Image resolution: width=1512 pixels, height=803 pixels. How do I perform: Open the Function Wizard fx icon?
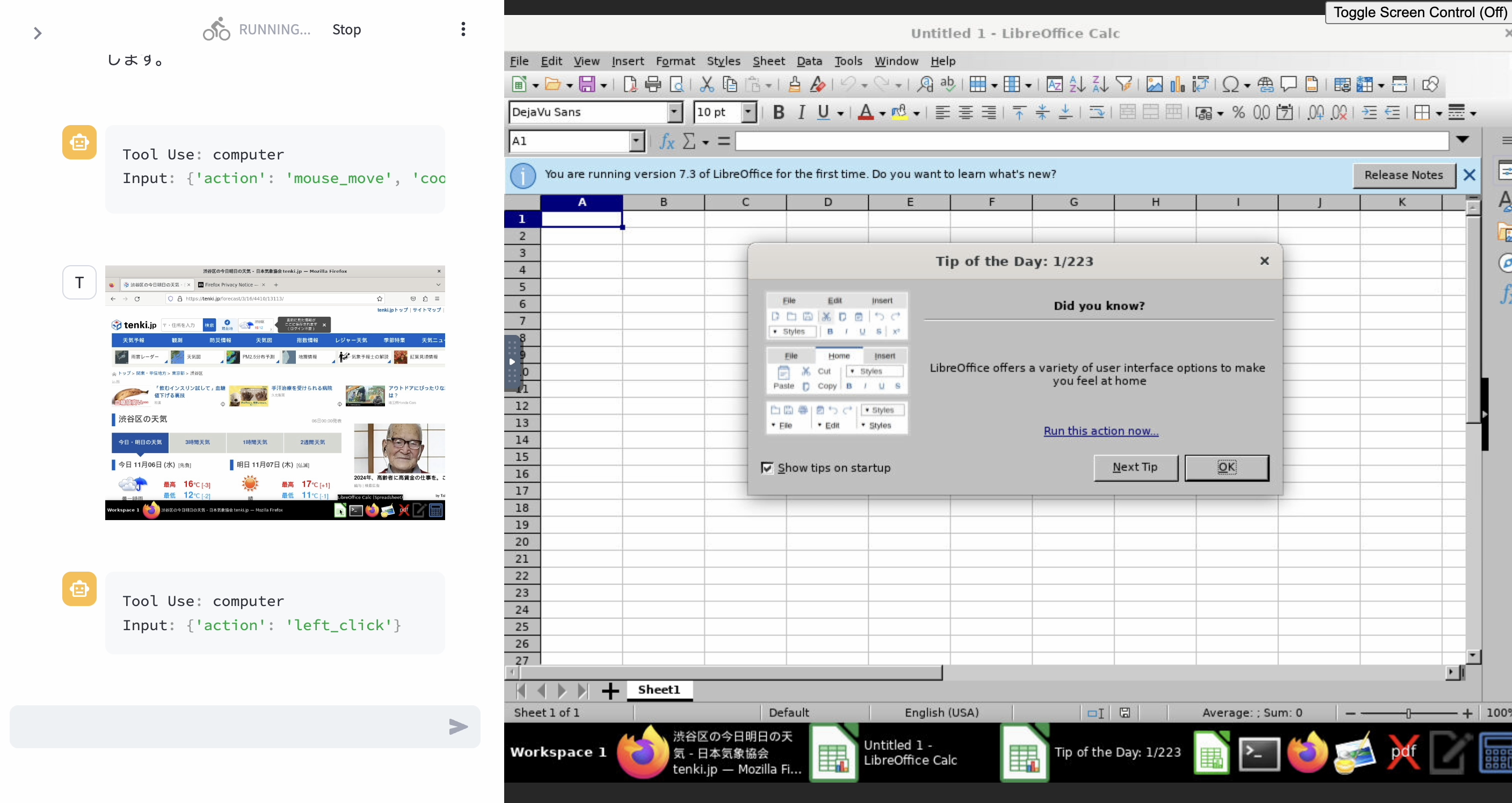tap(667, 141)
